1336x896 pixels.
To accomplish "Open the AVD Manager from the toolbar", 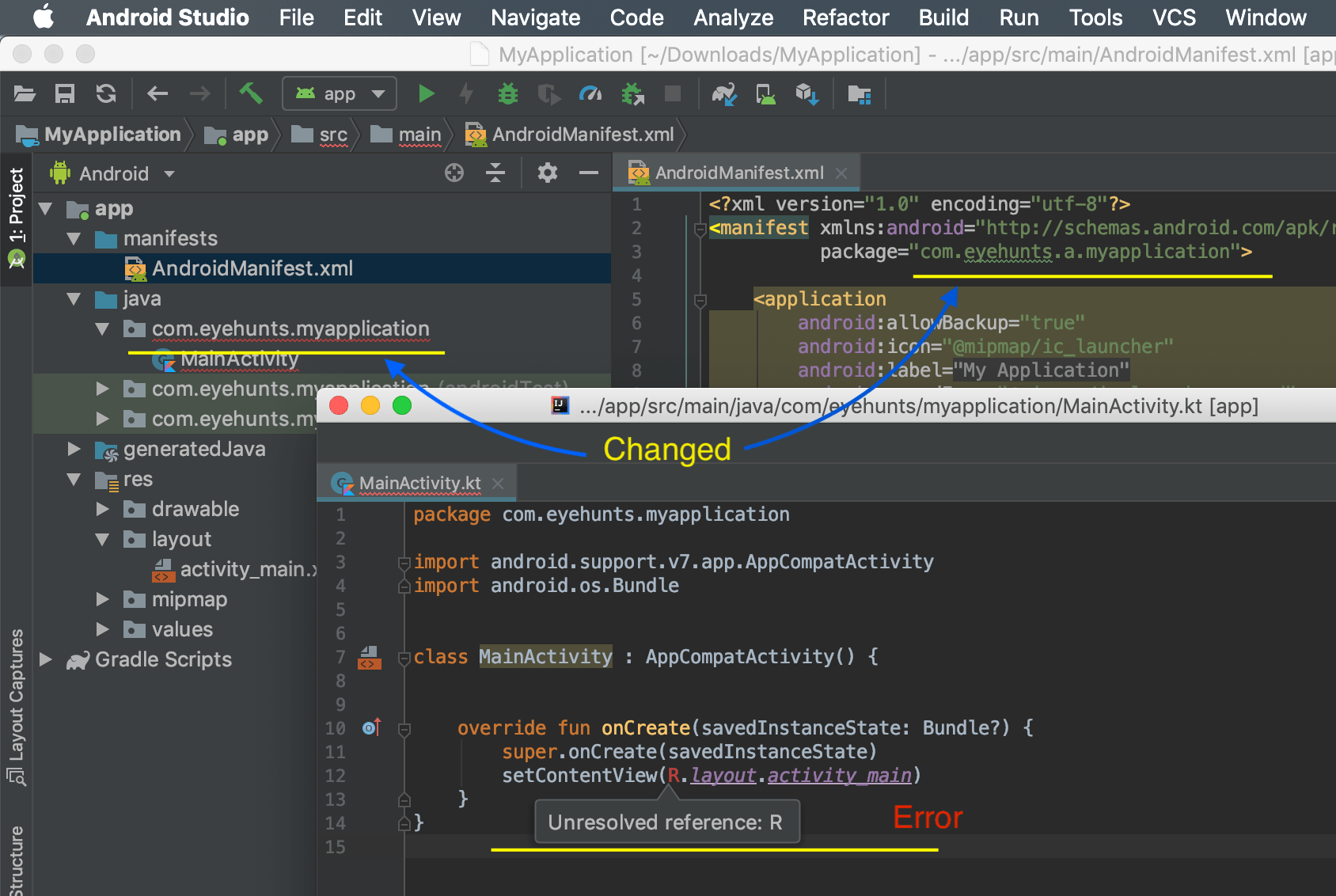I will coord(765,93).
